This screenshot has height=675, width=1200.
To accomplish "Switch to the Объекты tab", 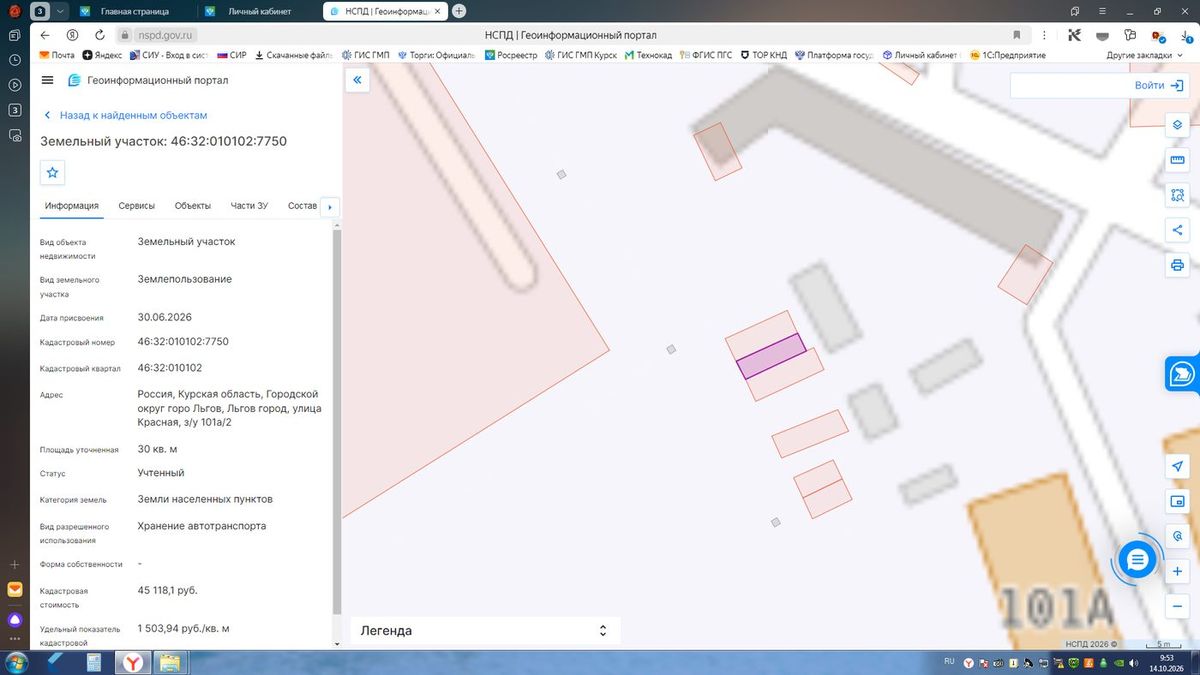I will coord(193,206).
